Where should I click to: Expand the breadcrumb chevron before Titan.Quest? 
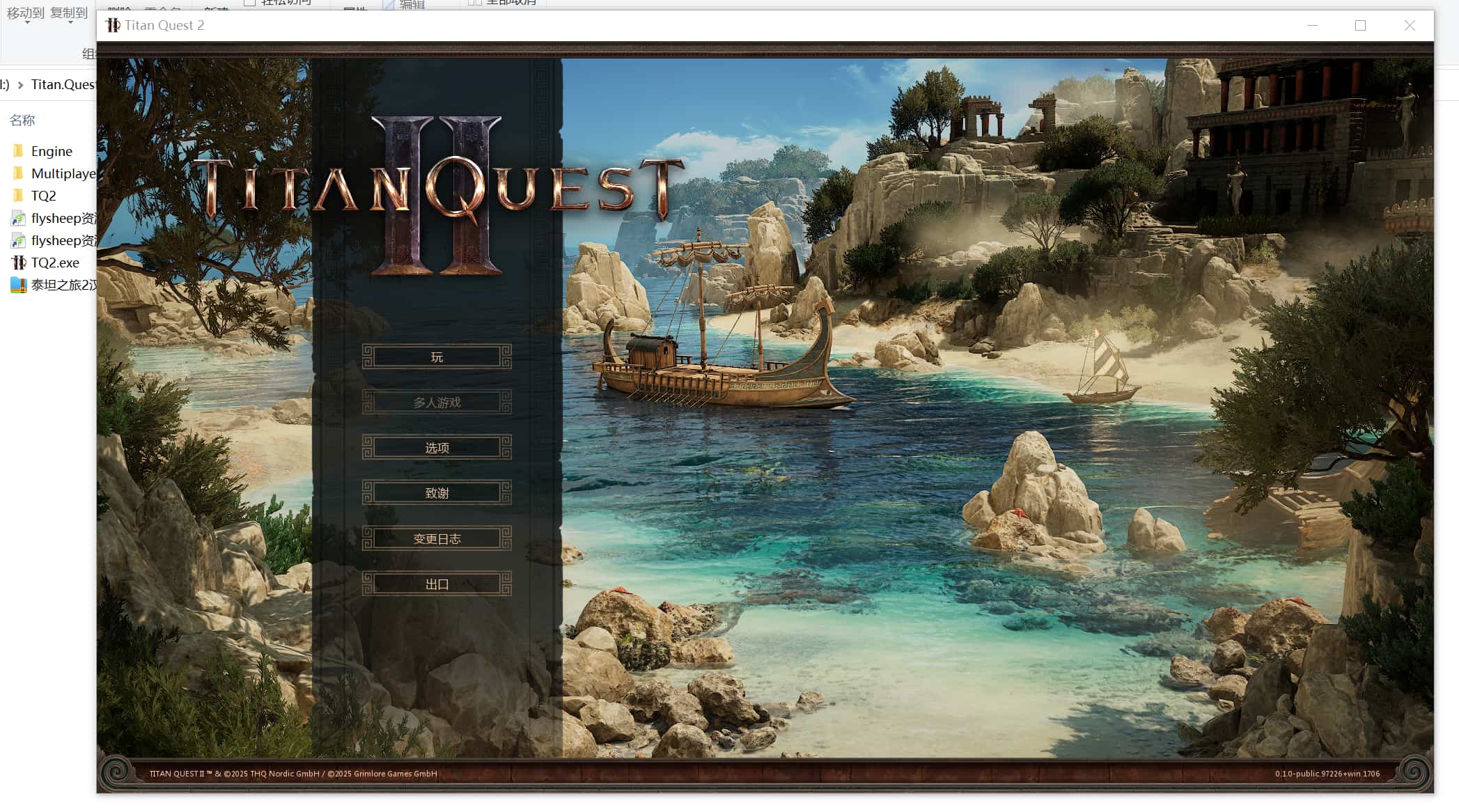point(22,85)
